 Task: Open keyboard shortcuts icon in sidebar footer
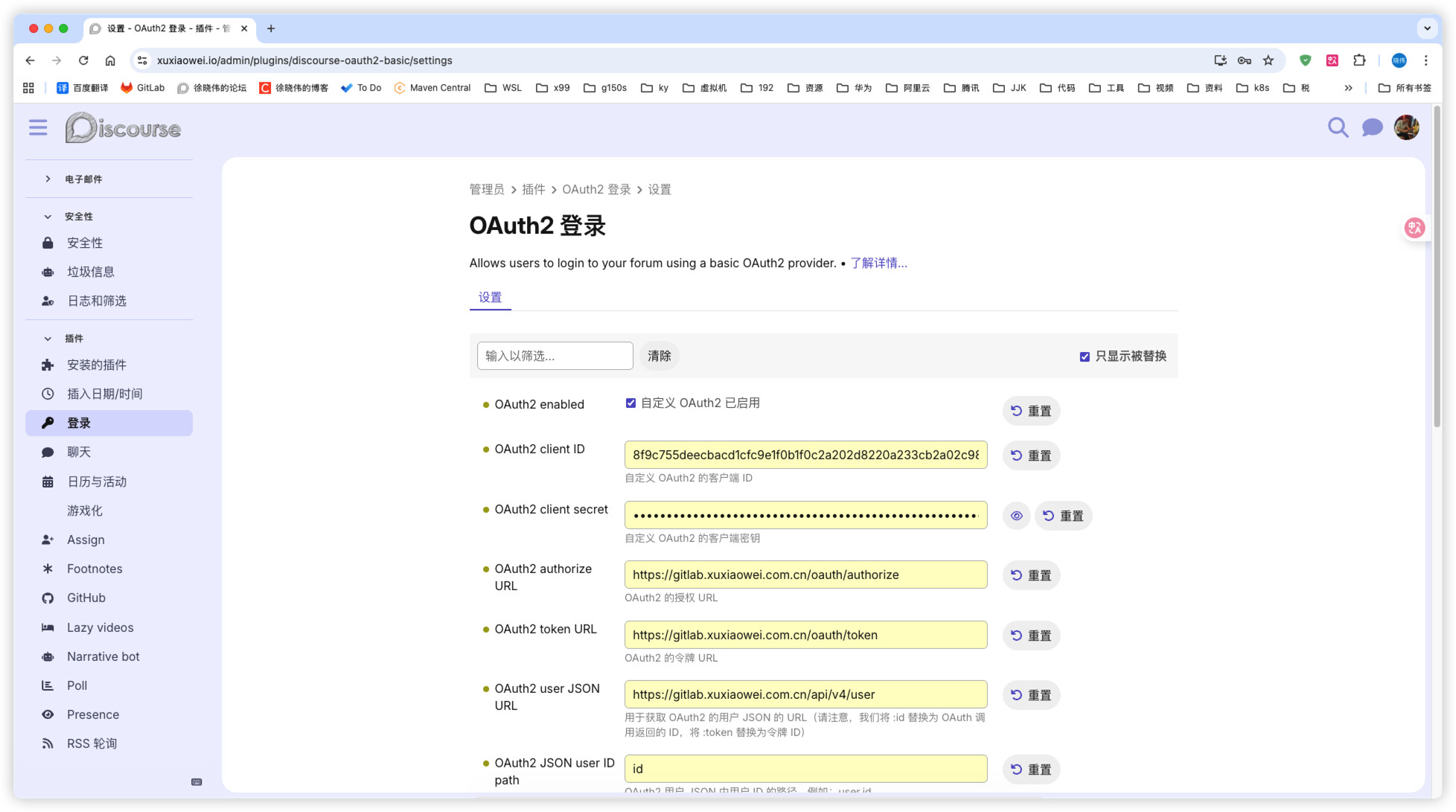pos(197,782)
